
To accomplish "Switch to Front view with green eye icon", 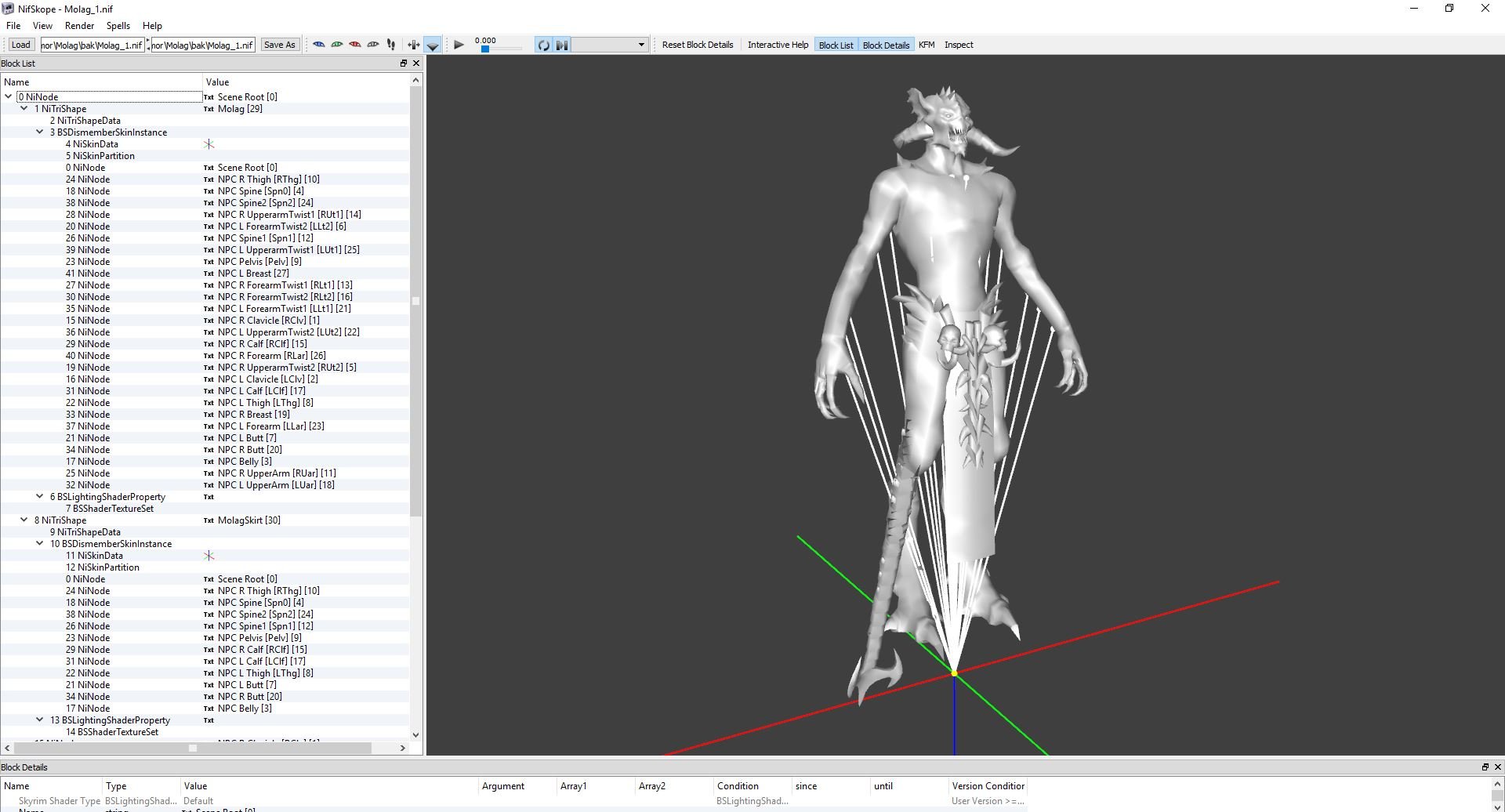I will pyautogui.click(x=337, y=45).
